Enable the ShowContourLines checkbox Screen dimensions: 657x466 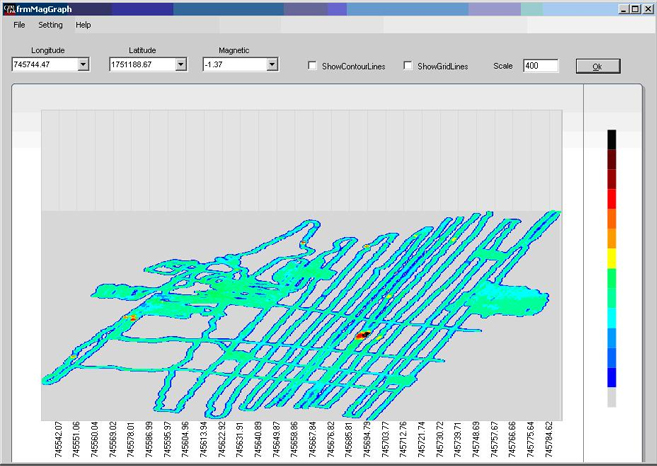tap(313, 66)
